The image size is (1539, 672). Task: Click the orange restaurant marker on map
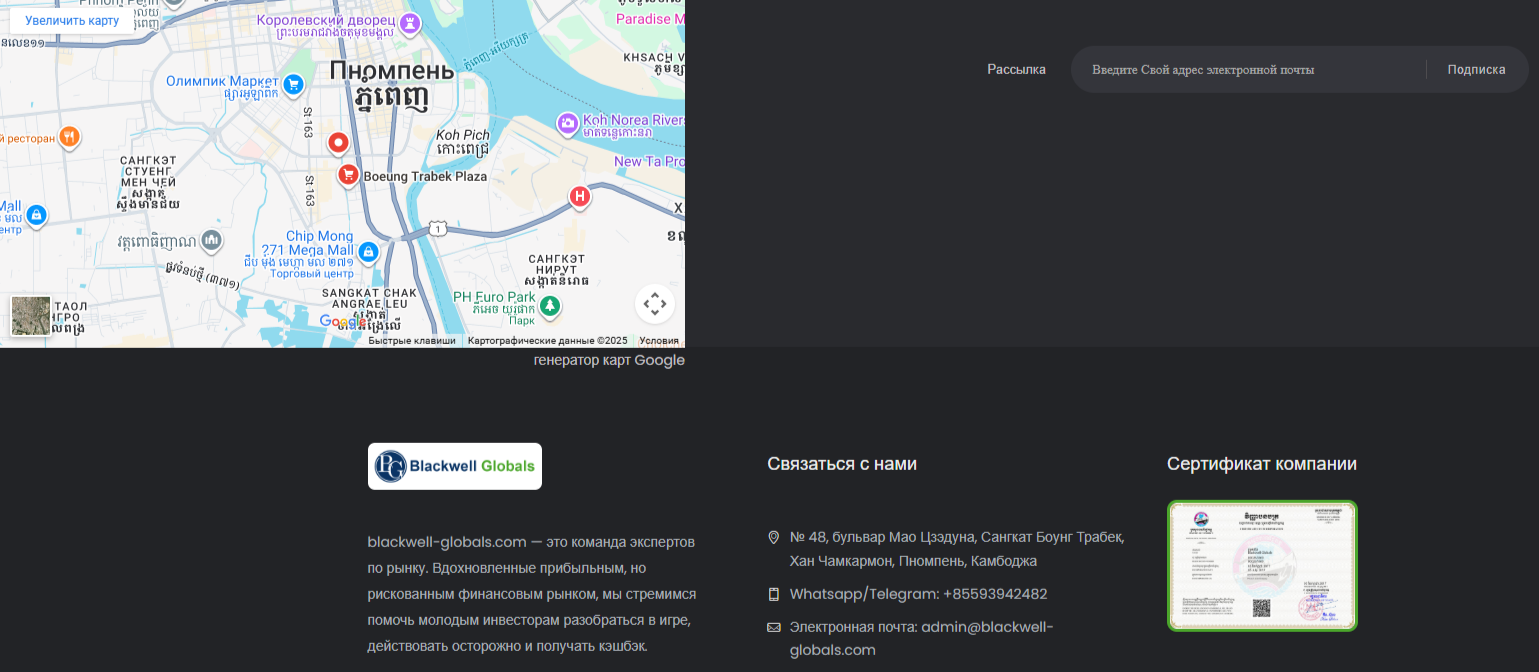click(68, 136)
